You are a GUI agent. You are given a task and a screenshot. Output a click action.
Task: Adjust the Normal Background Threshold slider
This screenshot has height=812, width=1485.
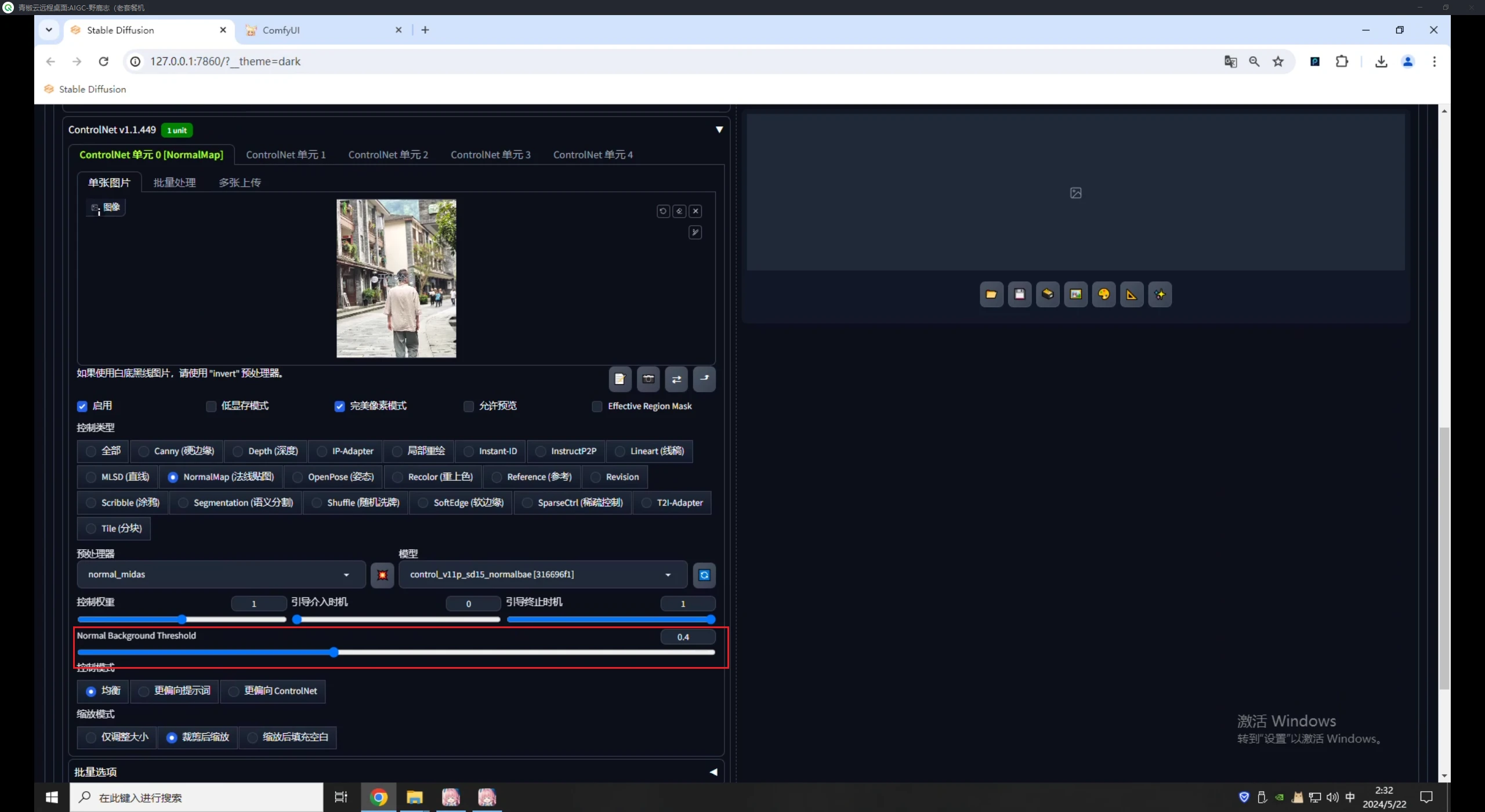click(396, 653)
